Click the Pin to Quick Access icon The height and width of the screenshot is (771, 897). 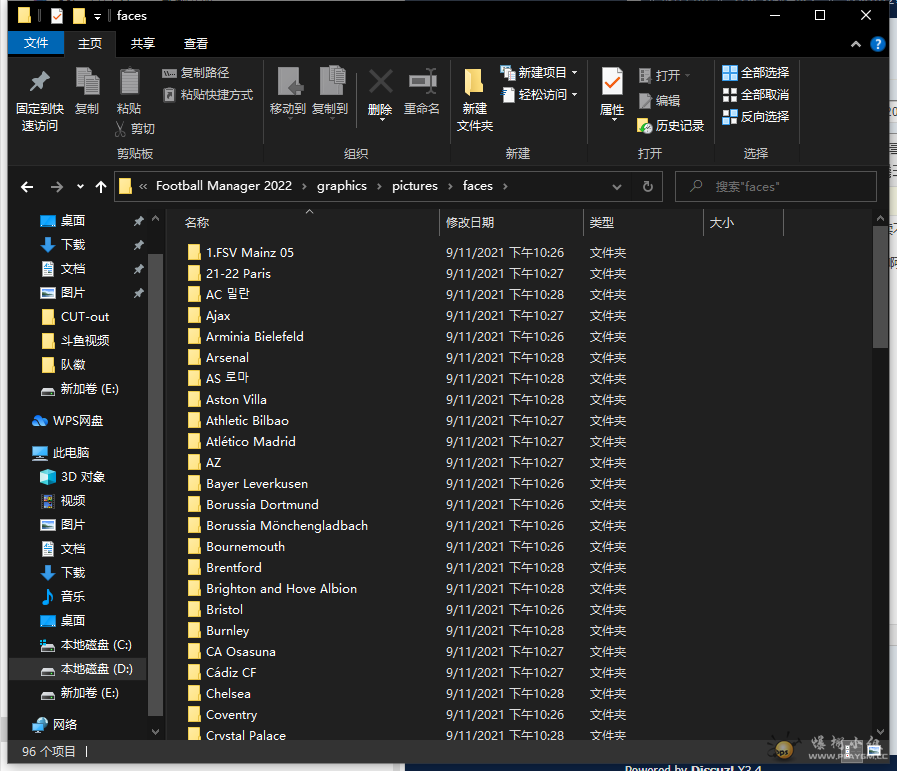tap(39, 82)
